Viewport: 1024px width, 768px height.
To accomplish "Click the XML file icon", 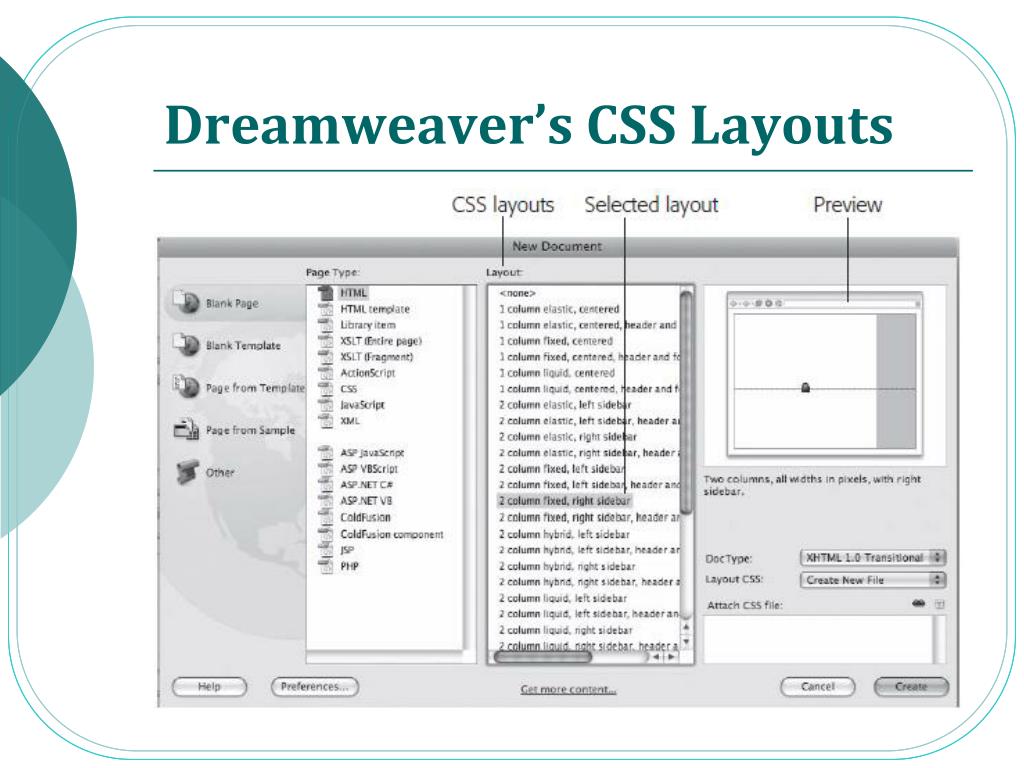I will click(x=325, y=421).
